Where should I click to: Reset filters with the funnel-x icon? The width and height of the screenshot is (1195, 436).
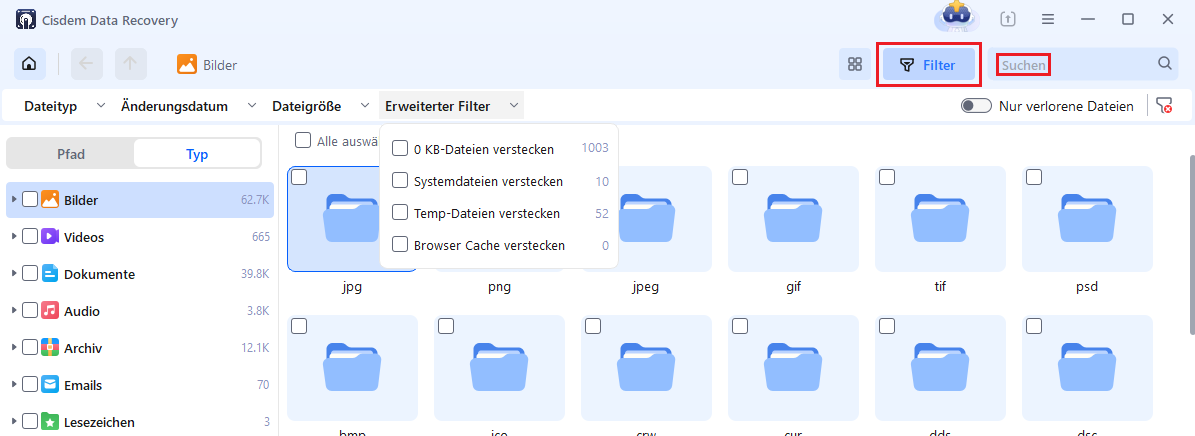pyautogui.click(x=1164, y=106)
